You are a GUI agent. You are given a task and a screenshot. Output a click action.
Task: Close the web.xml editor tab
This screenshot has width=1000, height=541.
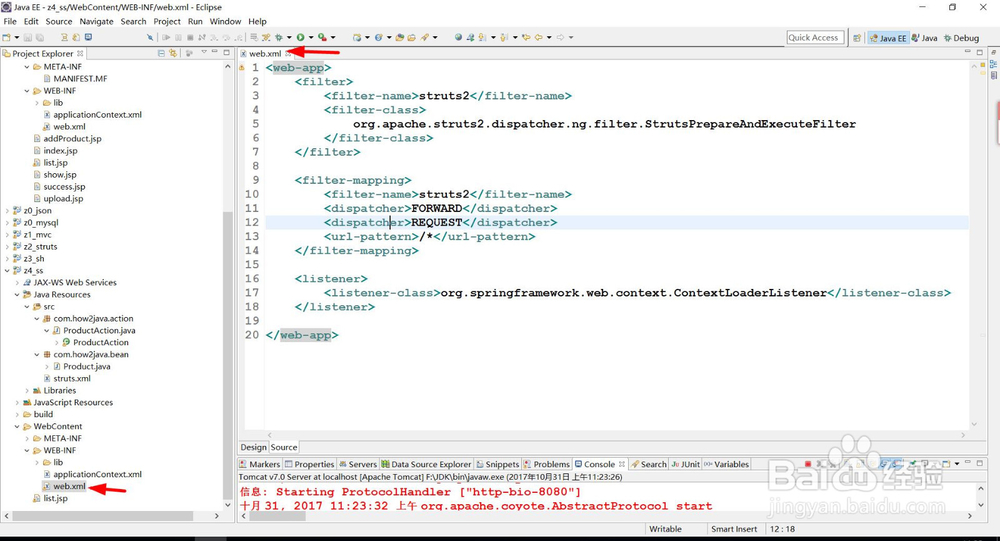click(288, 54)
